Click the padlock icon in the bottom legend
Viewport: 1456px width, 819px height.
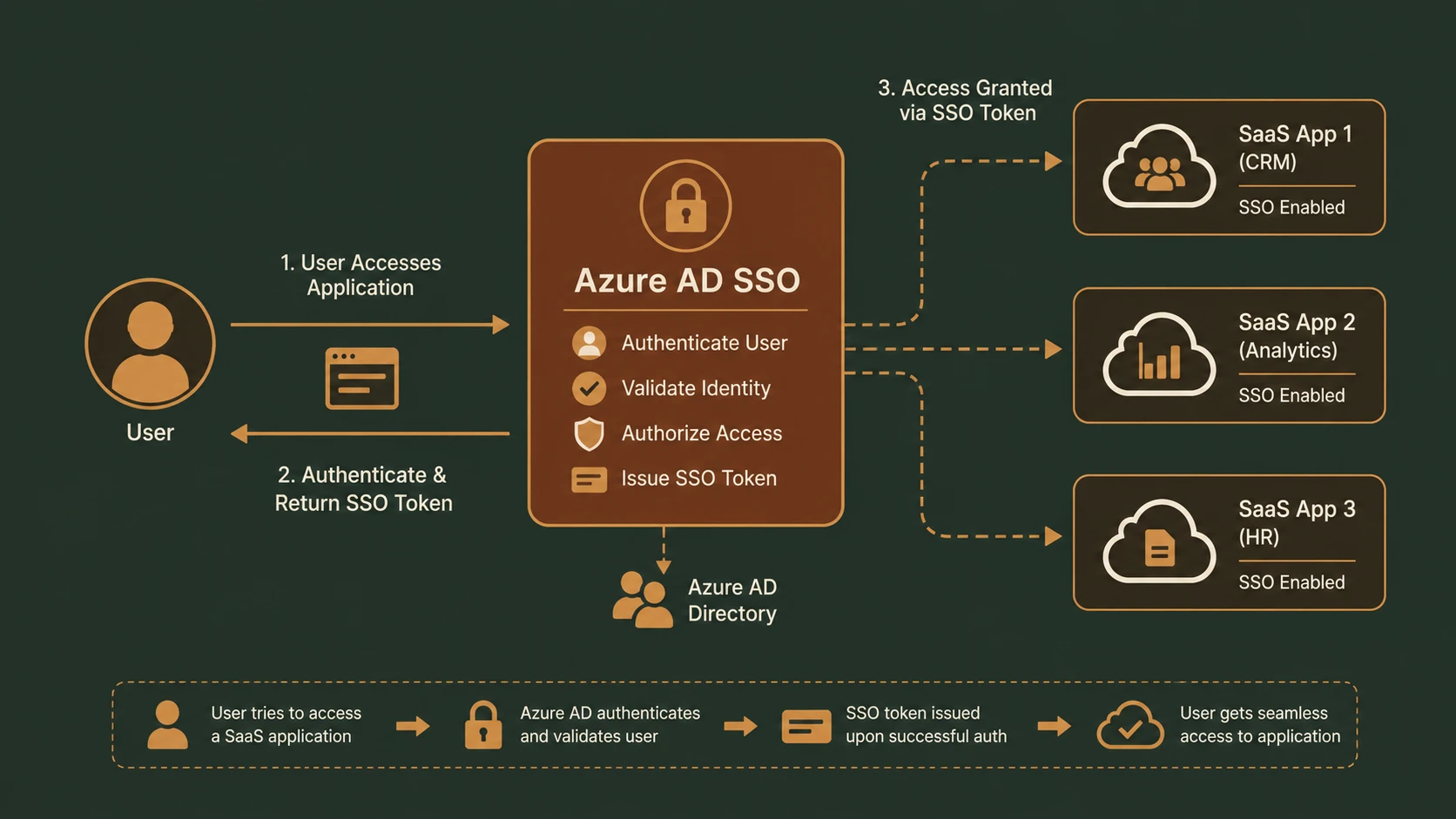pos(483,725)
